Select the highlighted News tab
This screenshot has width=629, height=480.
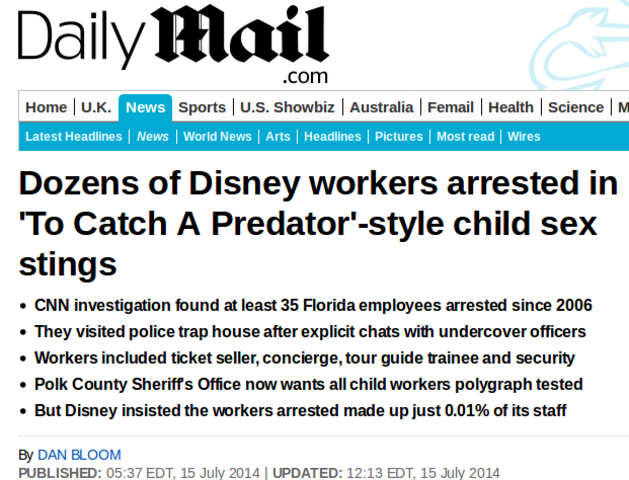[145, 107]
